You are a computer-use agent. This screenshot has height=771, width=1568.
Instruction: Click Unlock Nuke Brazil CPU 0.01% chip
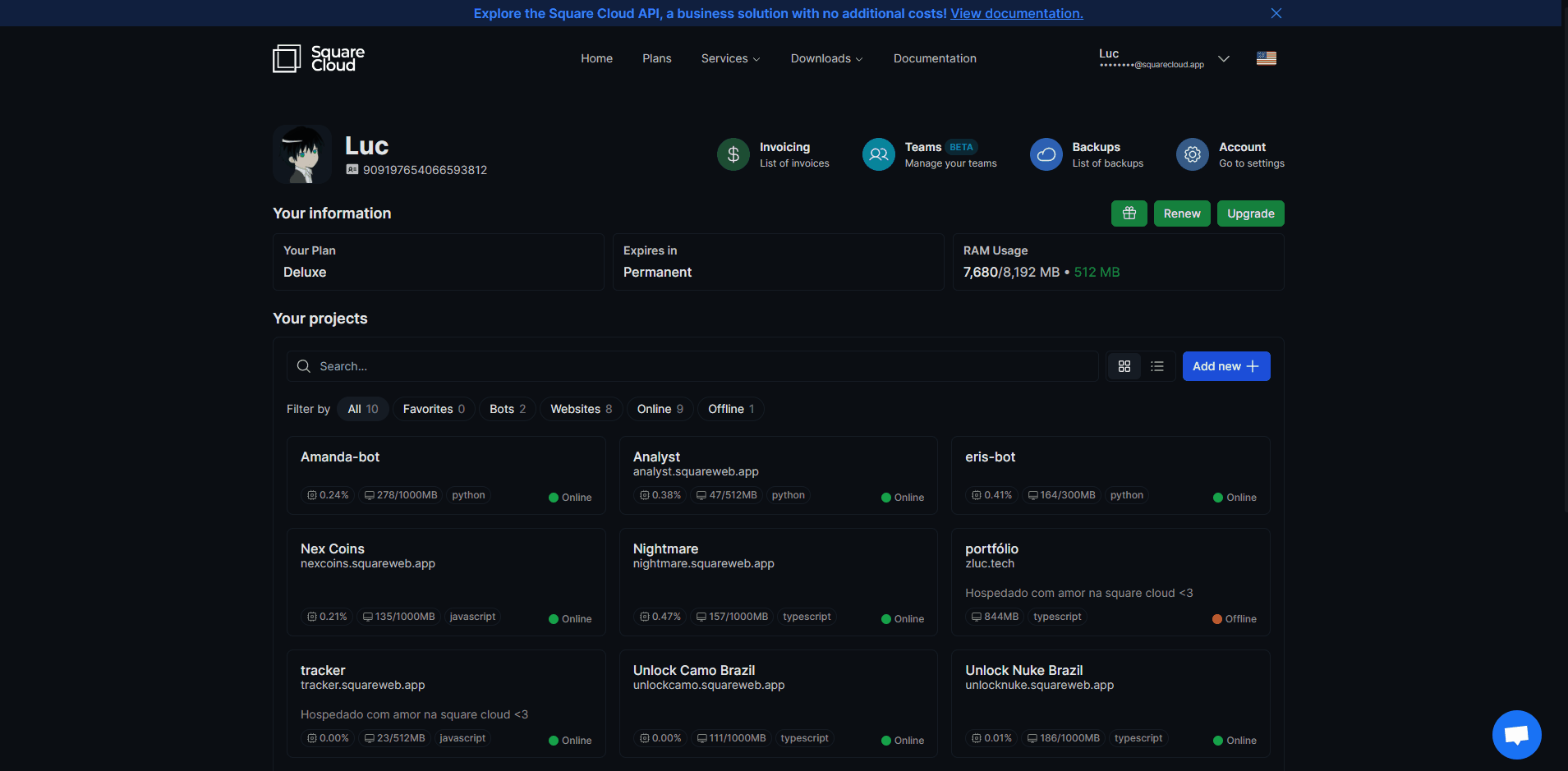point(991,738)
